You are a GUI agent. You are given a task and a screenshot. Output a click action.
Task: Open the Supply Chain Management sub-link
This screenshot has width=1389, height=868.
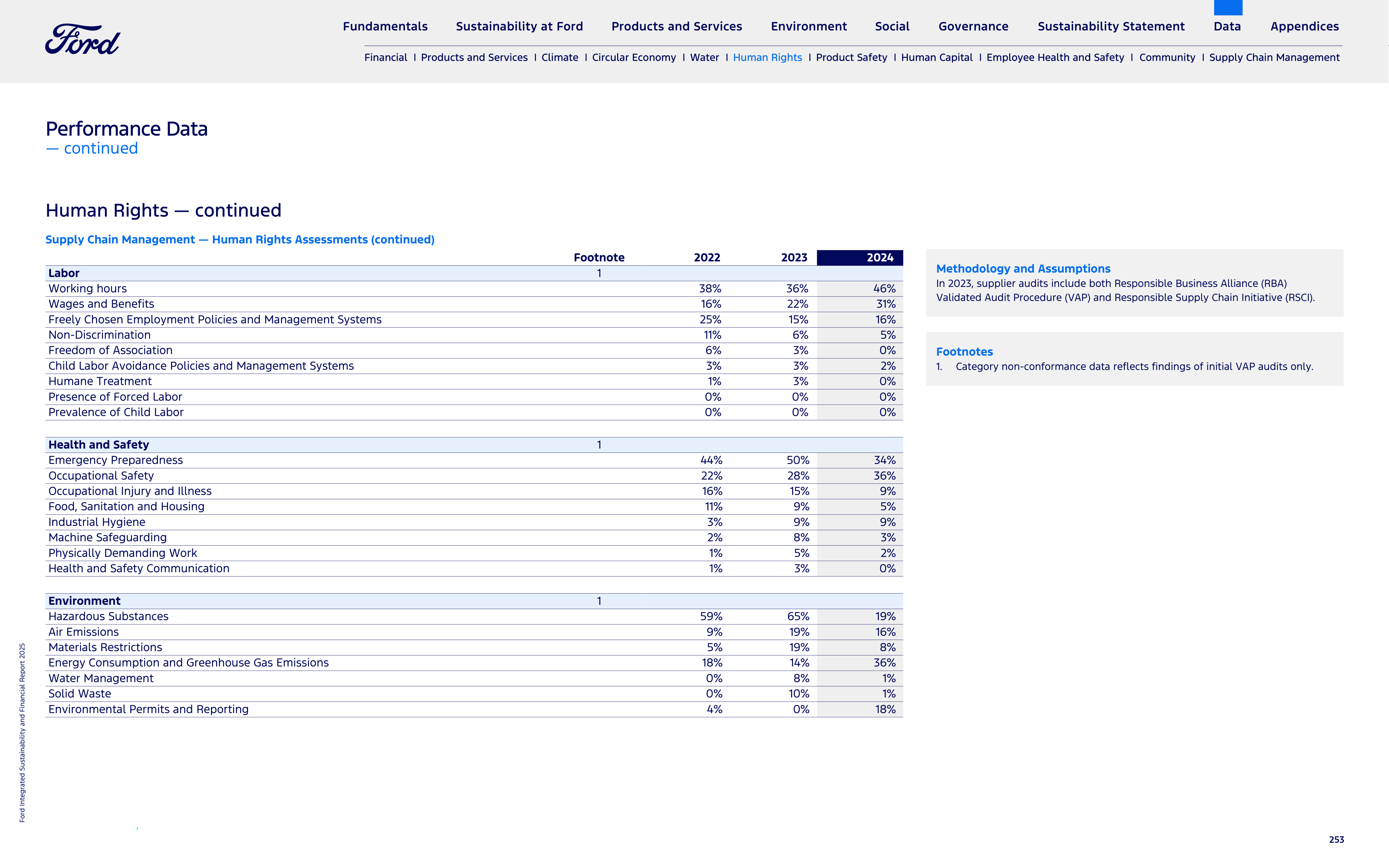pyautogui.click(x=1274, y=58)
